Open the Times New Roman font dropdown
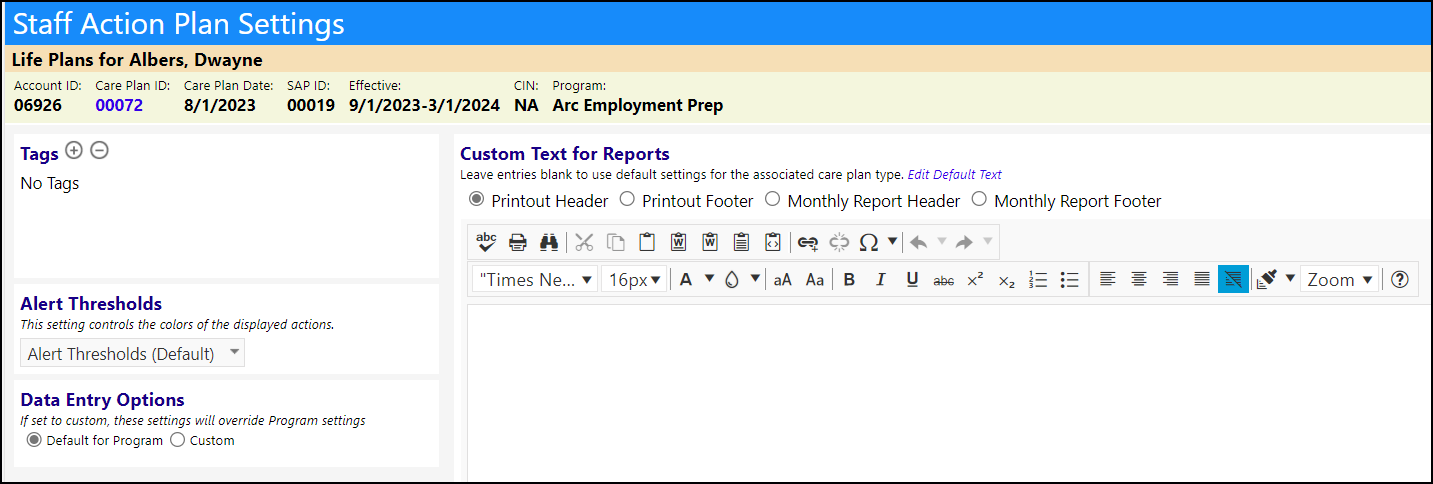Screen dimensions: 1433x484 click(x=535, y=280)
